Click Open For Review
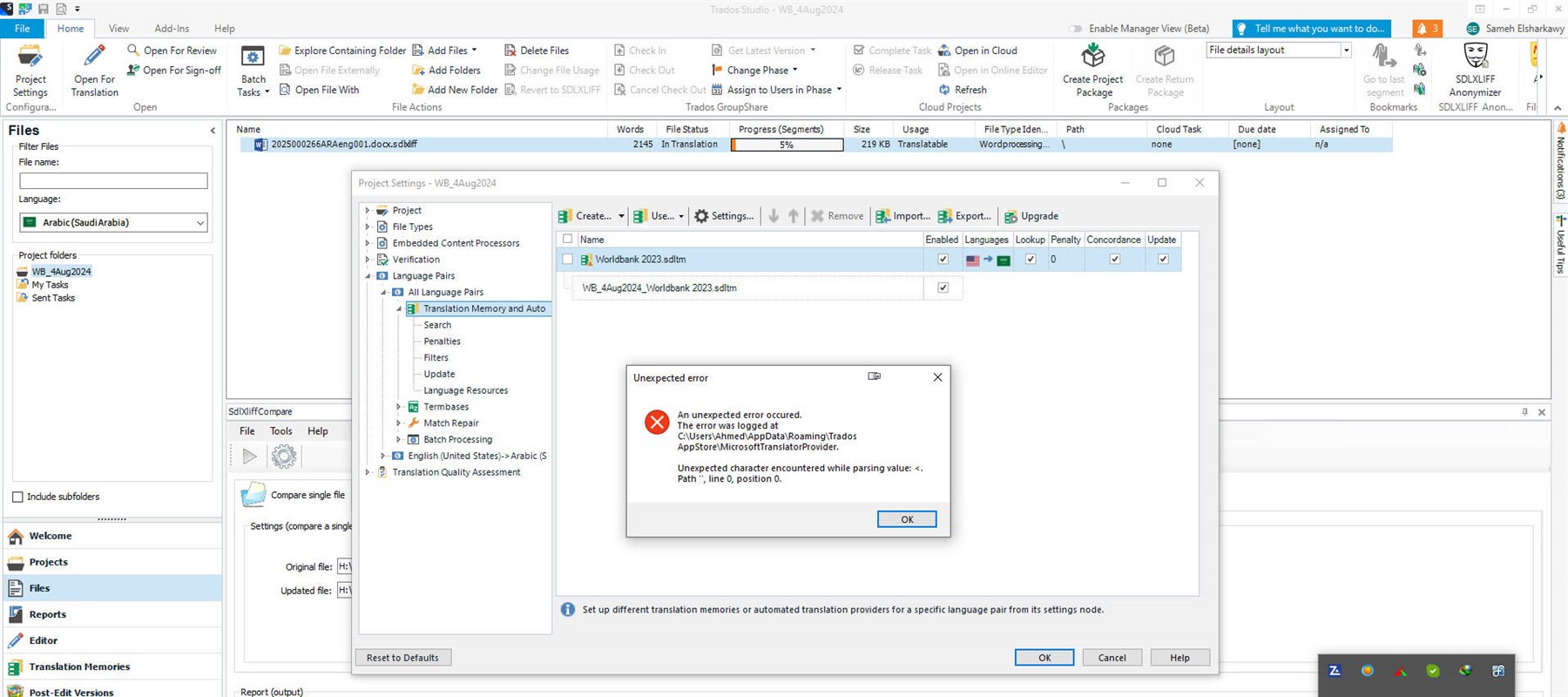The image size is (1568, 697). click(x=172, y=51)
